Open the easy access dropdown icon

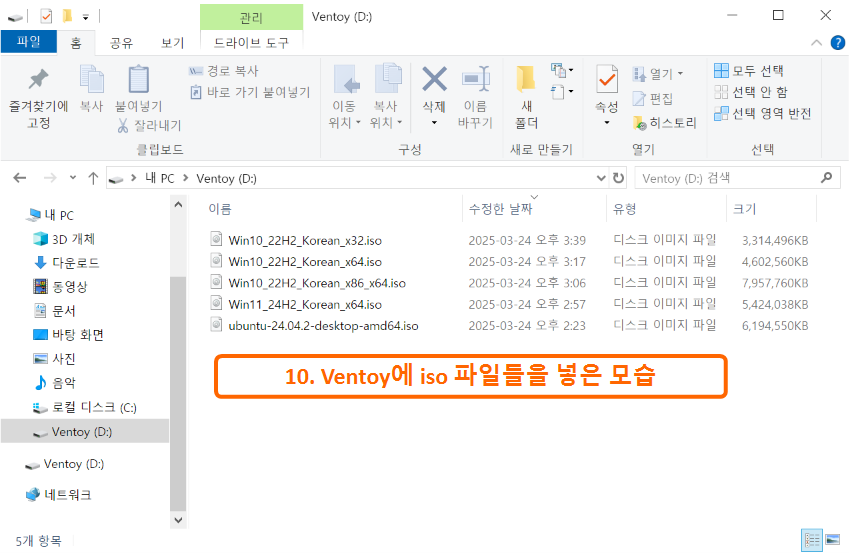click(562, 93)
